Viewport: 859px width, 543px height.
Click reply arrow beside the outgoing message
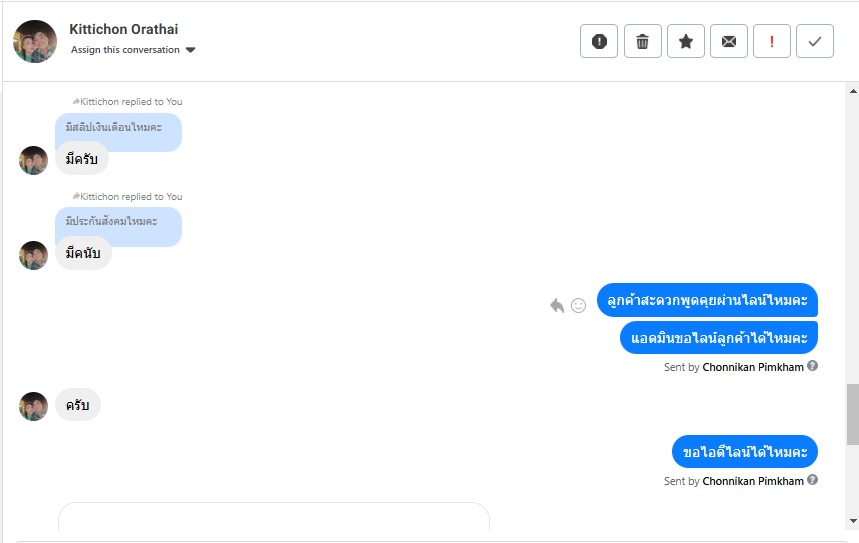click(557, 305)
